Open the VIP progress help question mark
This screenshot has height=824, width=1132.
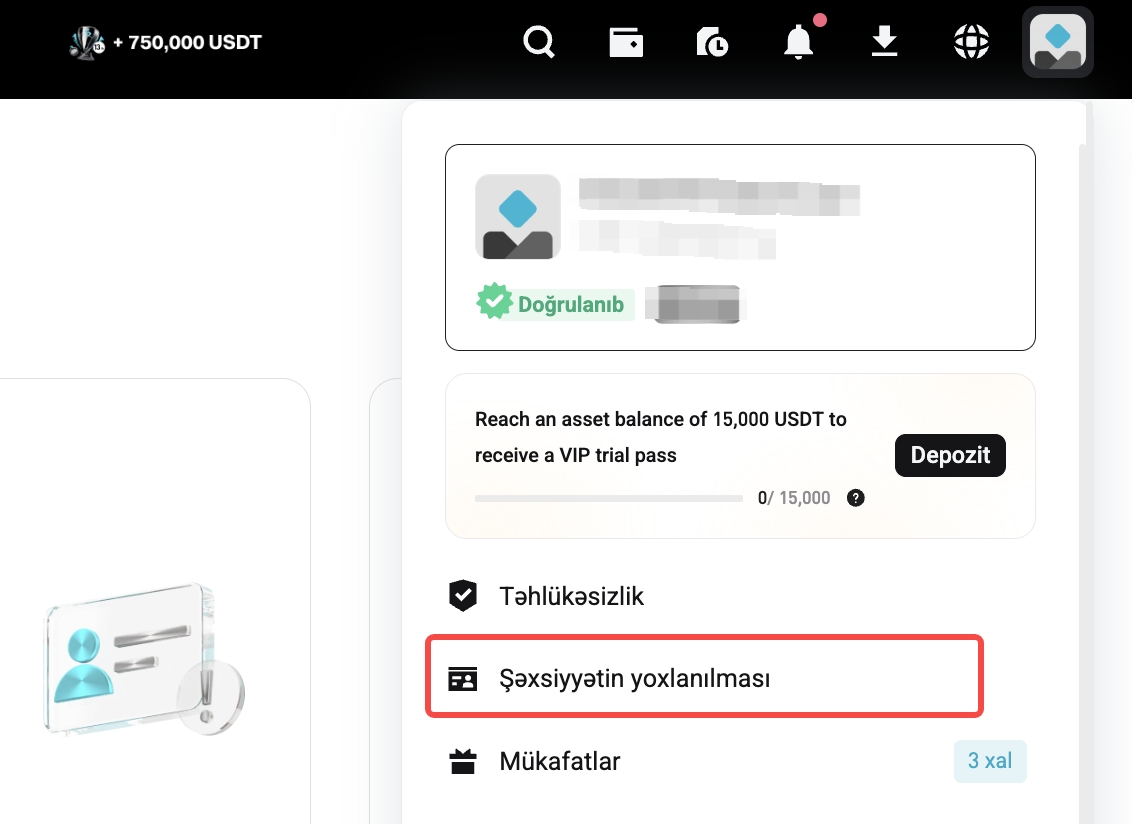[x=855, y=497]
